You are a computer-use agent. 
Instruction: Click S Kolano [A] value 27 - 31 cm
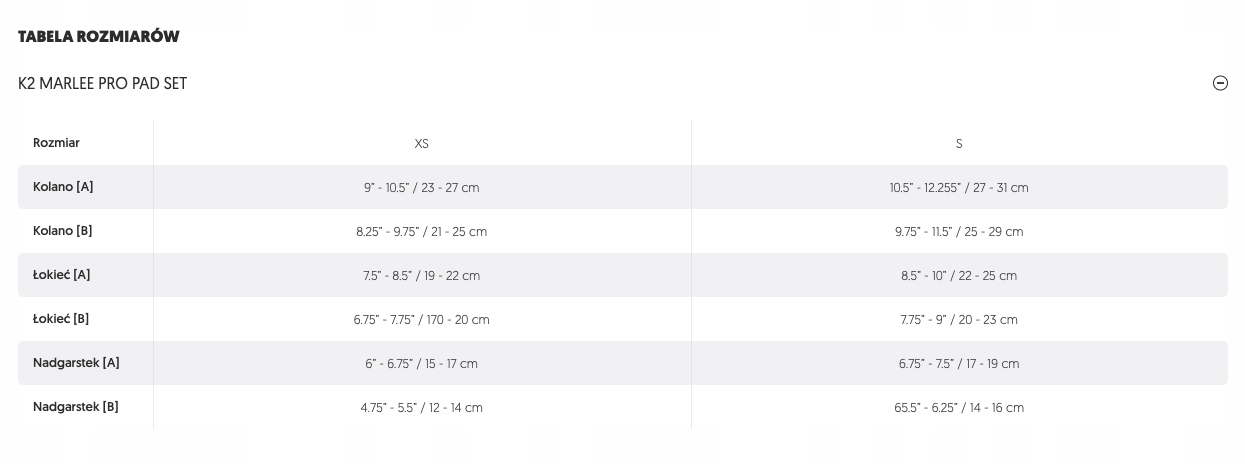tap(959, 188)
